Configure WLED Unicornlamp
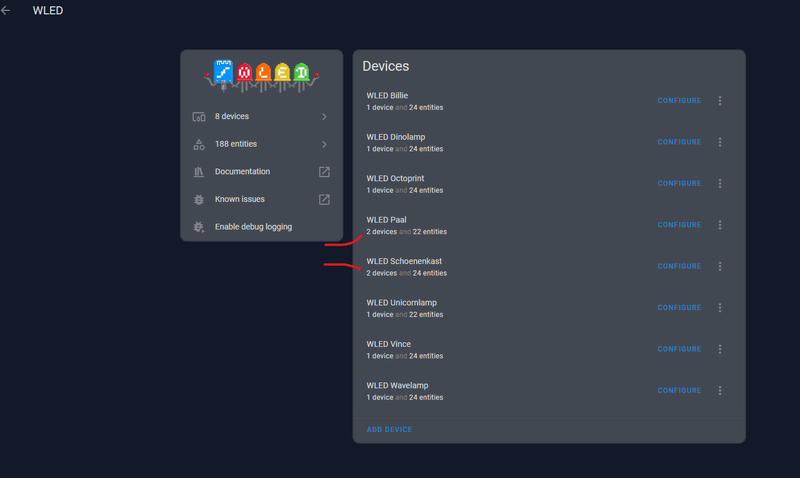Screen dimensions: 800x478 (x=679, y=308)
